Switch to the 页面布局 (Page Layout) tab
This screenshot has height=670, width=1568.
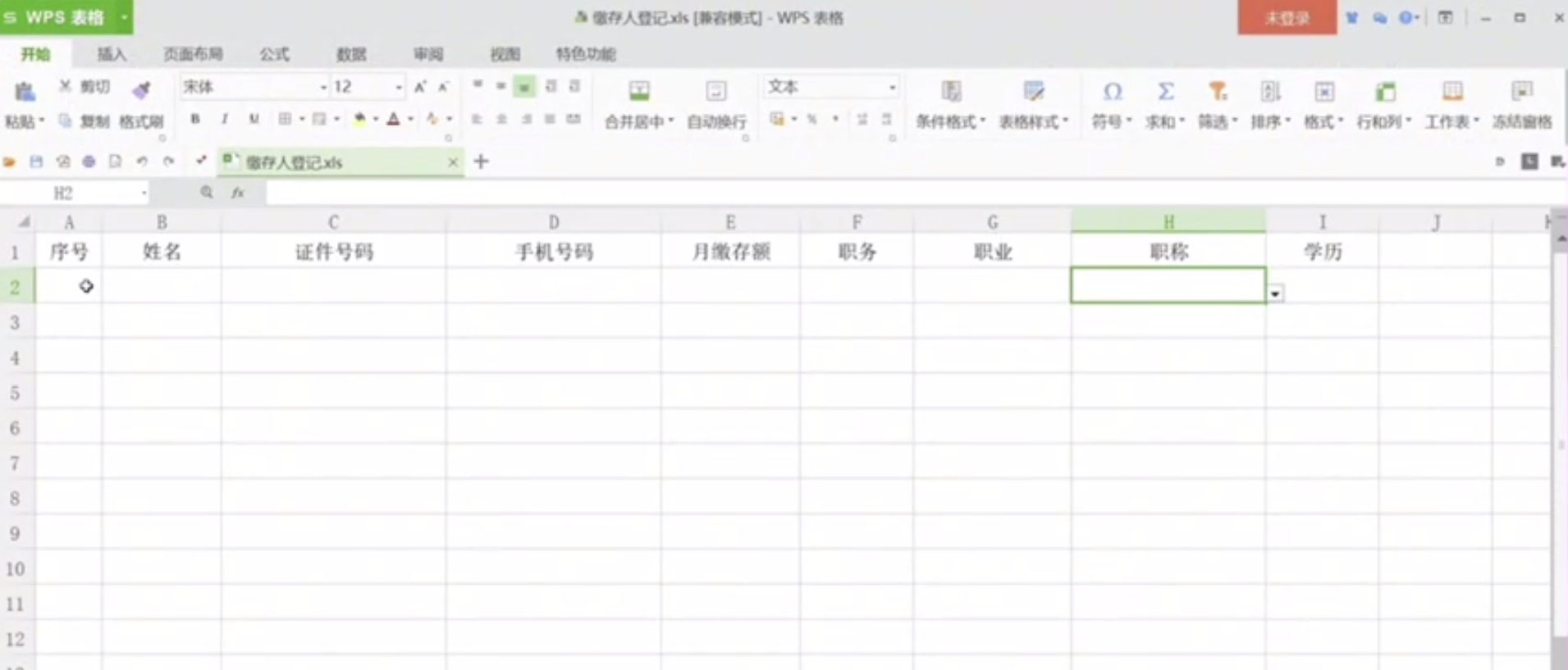click(x=193, y=54)
